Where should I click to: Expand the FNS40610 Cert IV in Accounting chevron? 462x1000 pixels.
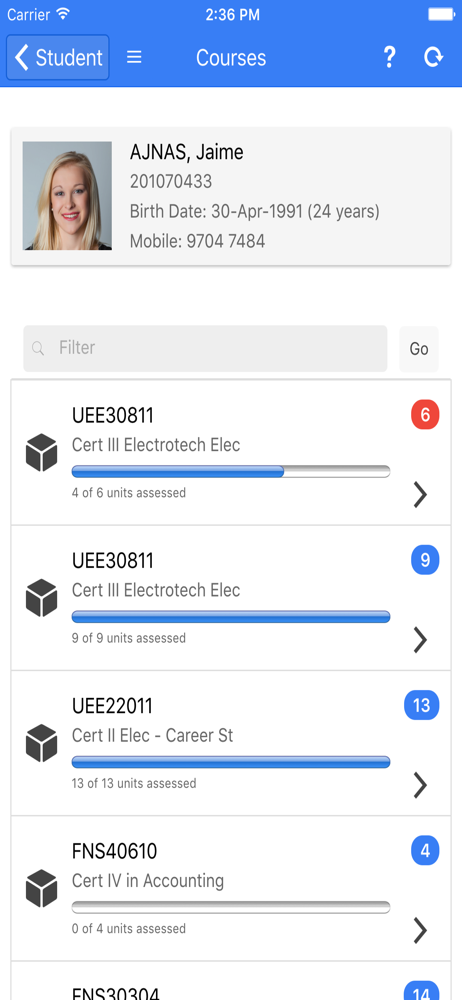coord(420,930)
